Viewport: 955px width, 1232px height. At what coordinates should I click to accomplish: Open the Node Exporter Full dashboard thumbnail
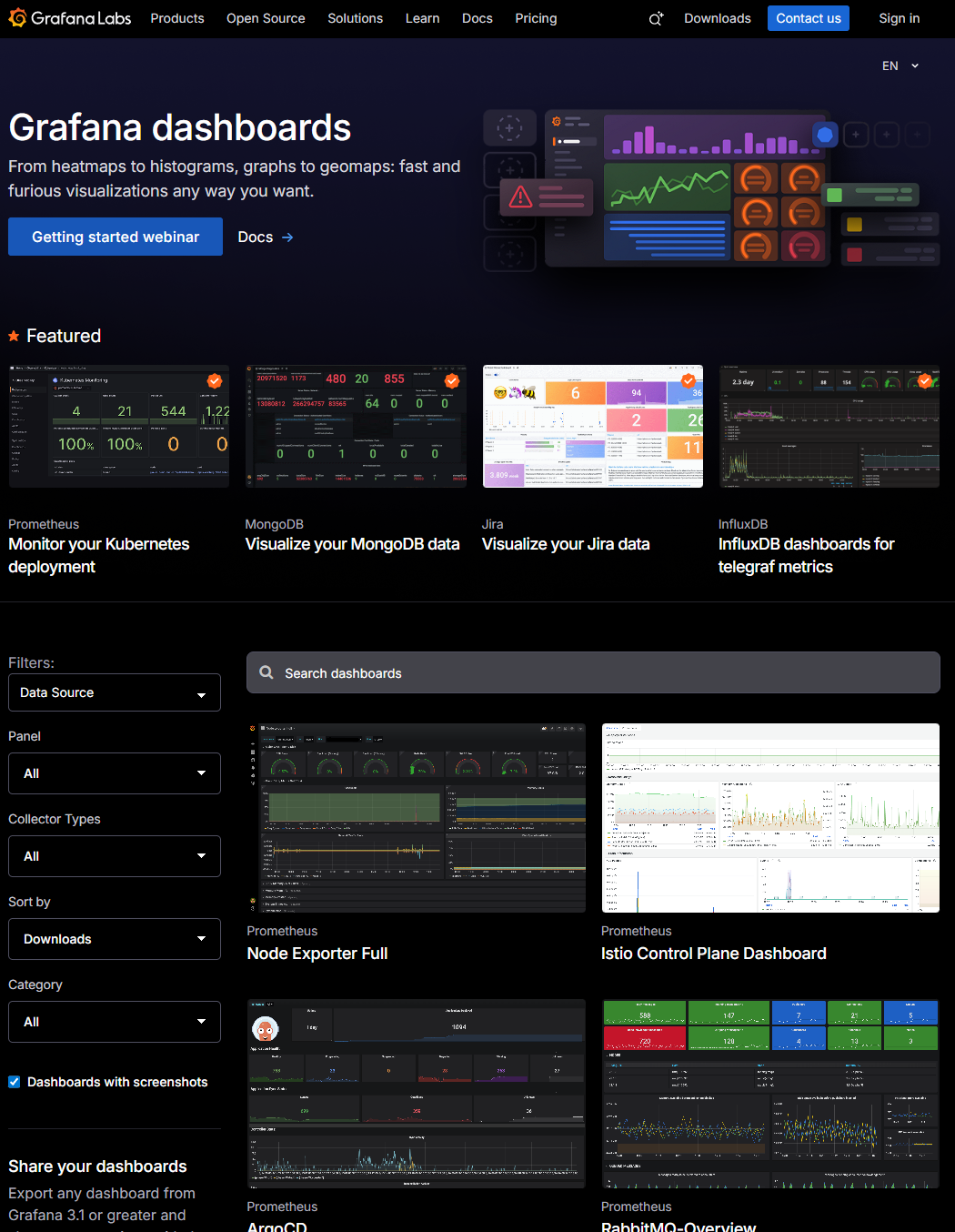(x=416, y=817)
